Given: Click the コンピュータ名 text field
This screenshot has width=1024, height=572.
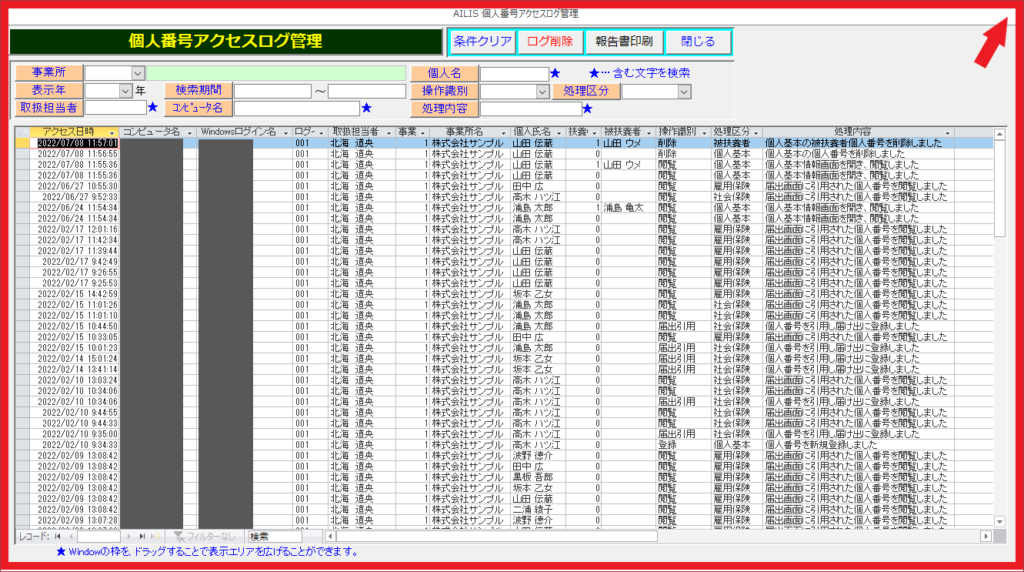Looking at the screenshot, I should [x=296, y=108].
